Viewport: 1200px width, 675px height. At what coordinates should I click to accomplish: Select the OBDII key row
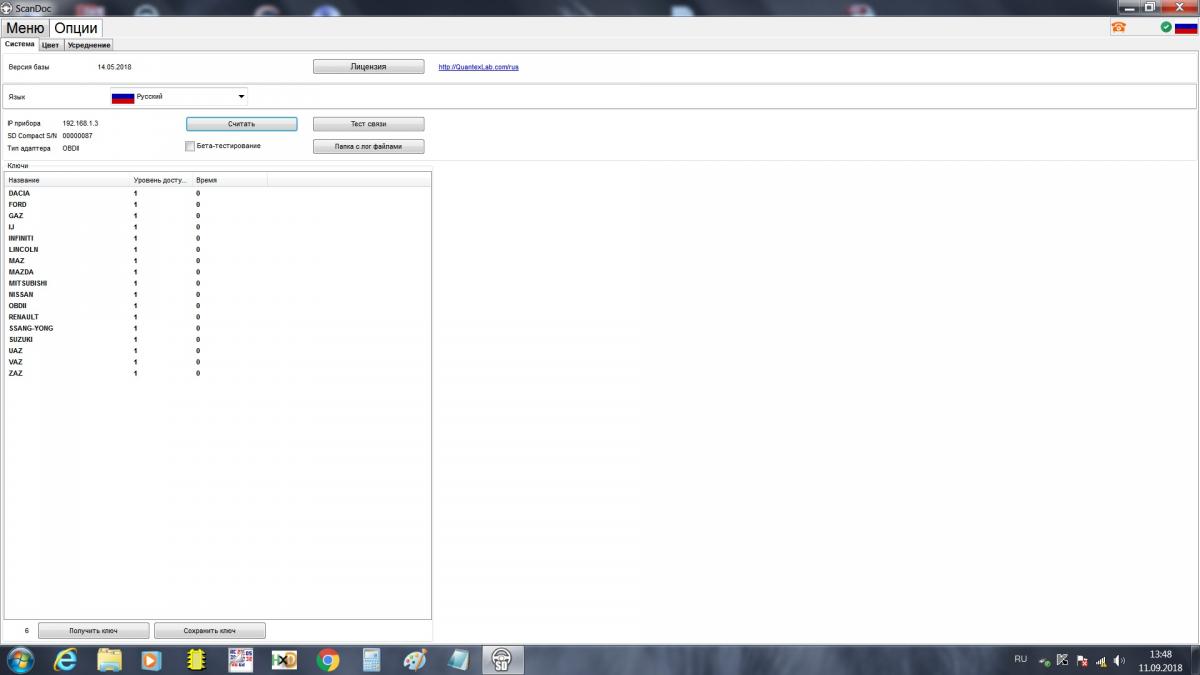coord(217,305)
